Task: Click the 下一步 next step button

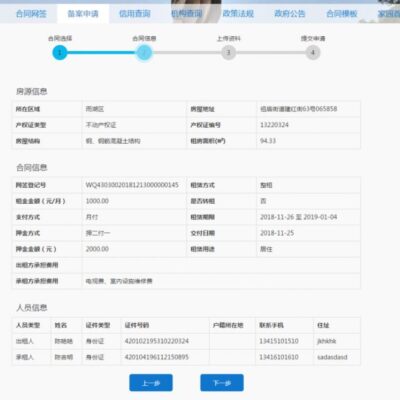Action: tap(222, 383)
